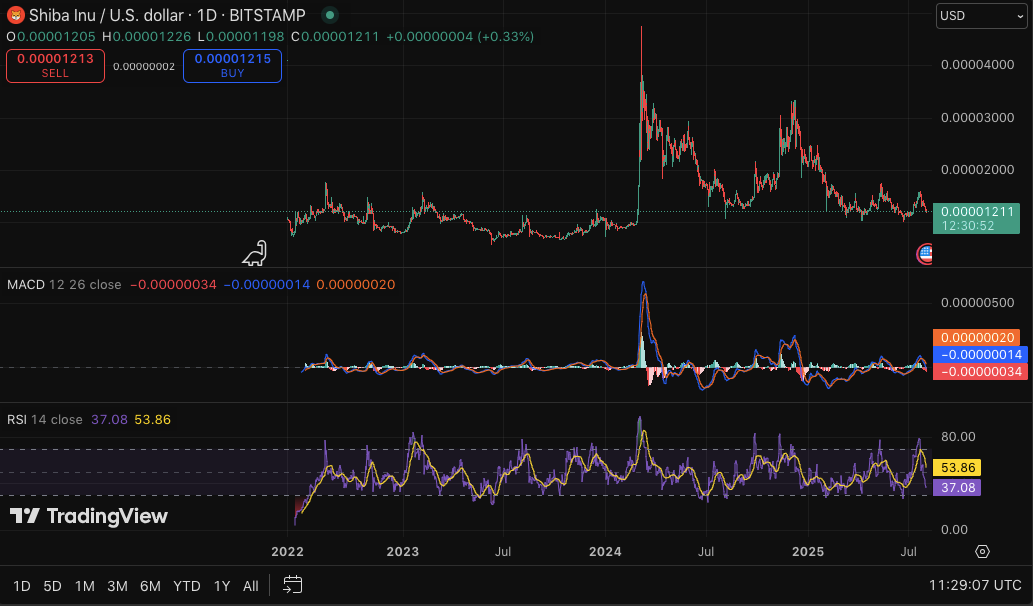Click the RSI 80.00 axis label

(x=959, y=437)
